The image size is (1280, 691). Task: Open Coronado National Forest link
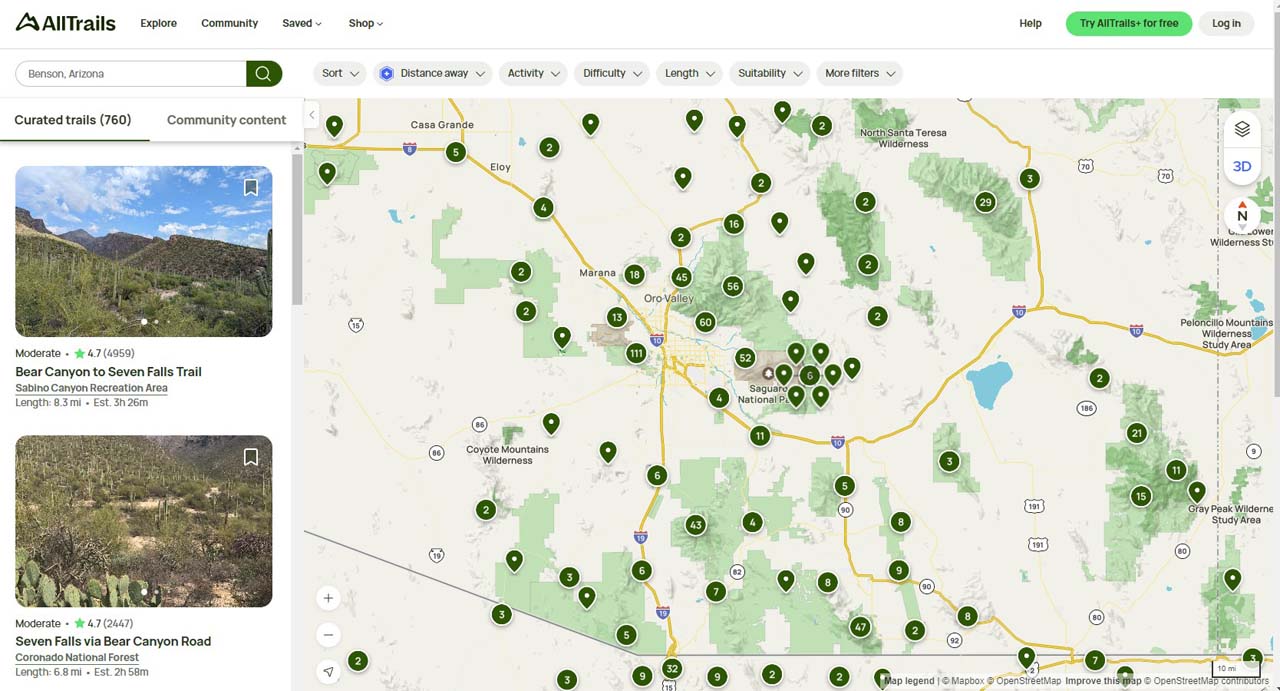coord(77,658)
